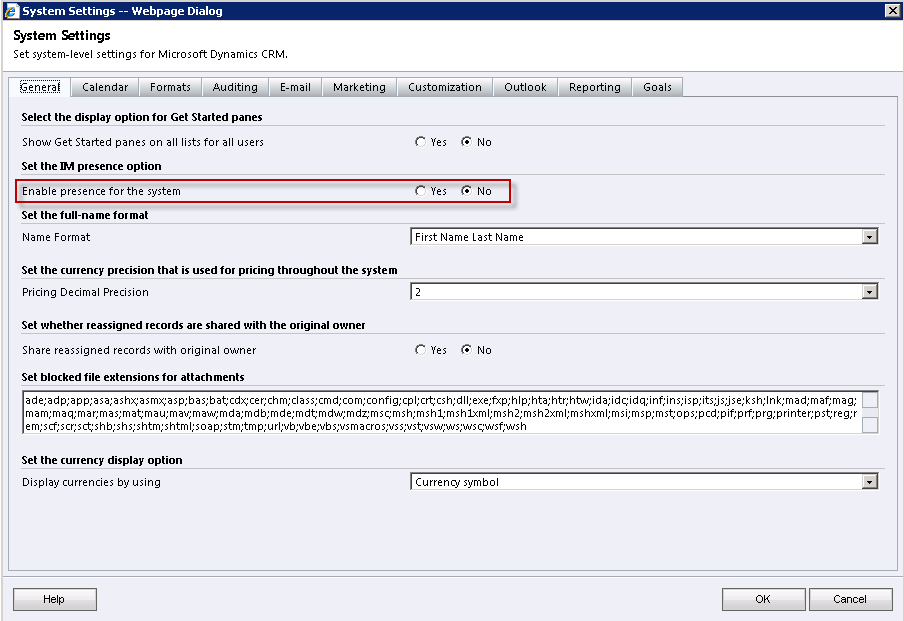Viewport: 904px width, 621px height.
Task: Open the Pricing Decimal Precision dropdown
Action: coord(869,292)
